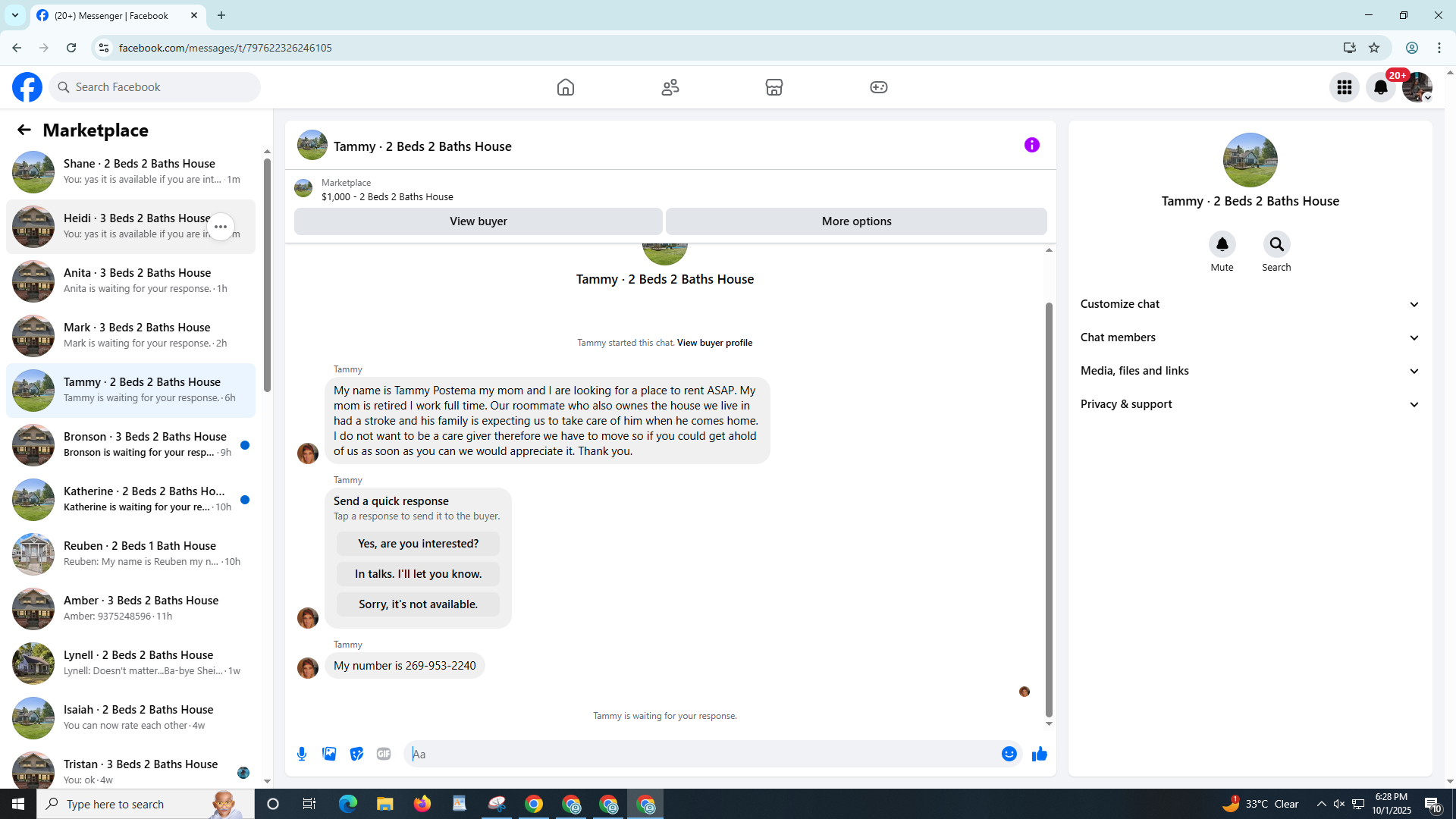Click the View buyer button
This screenshot has width=1456, height=819.
click(x=479, y=221)
